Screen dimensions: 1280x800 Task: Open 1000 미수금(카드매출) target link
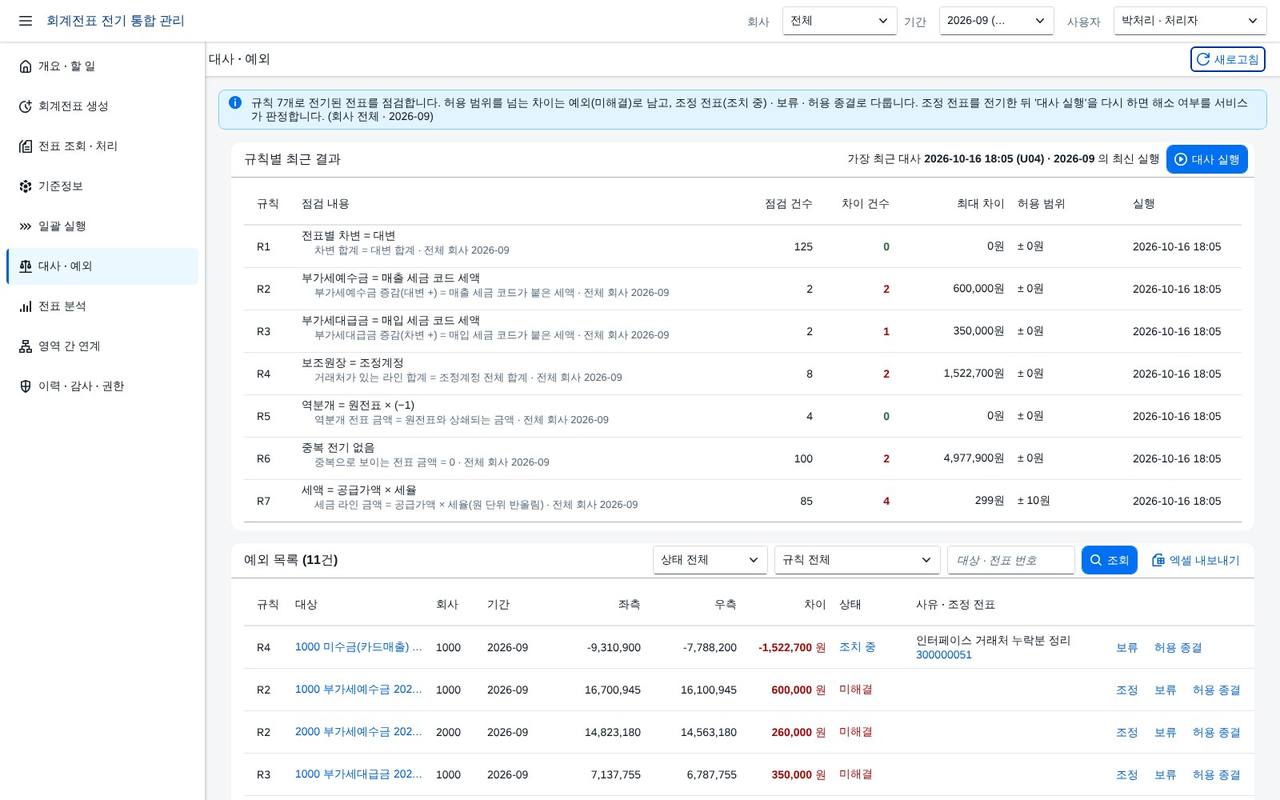(x=358, y=647)
